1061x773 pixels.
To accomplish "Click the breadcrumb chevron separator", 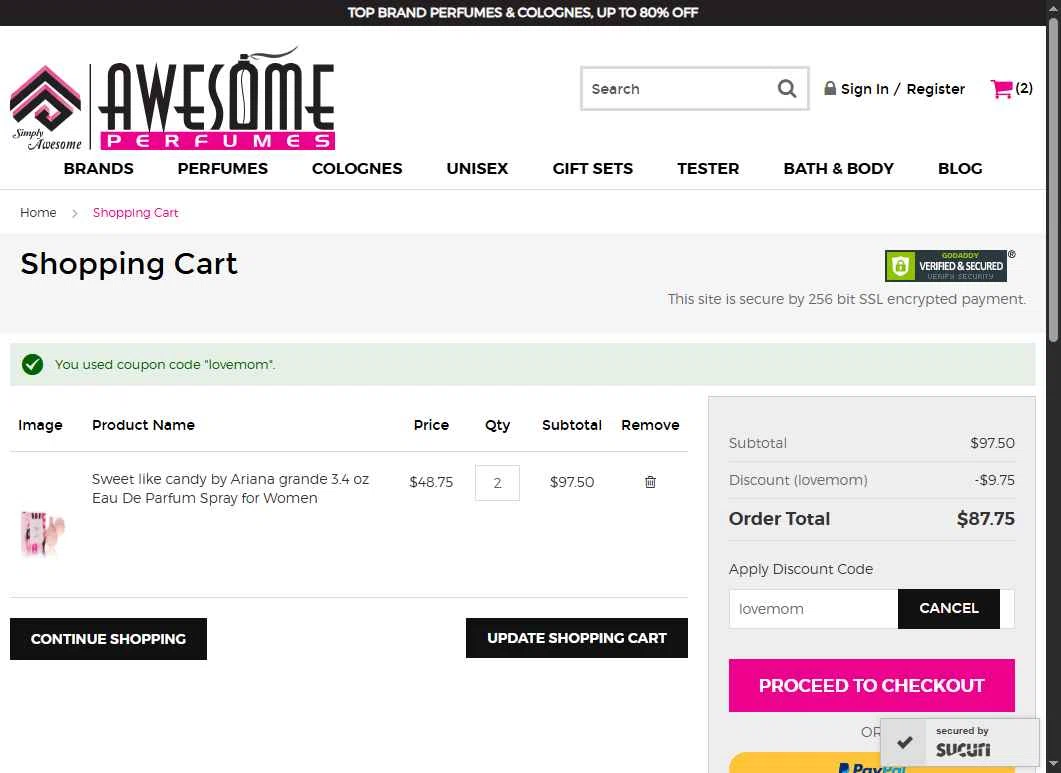I will pos(74,213).
